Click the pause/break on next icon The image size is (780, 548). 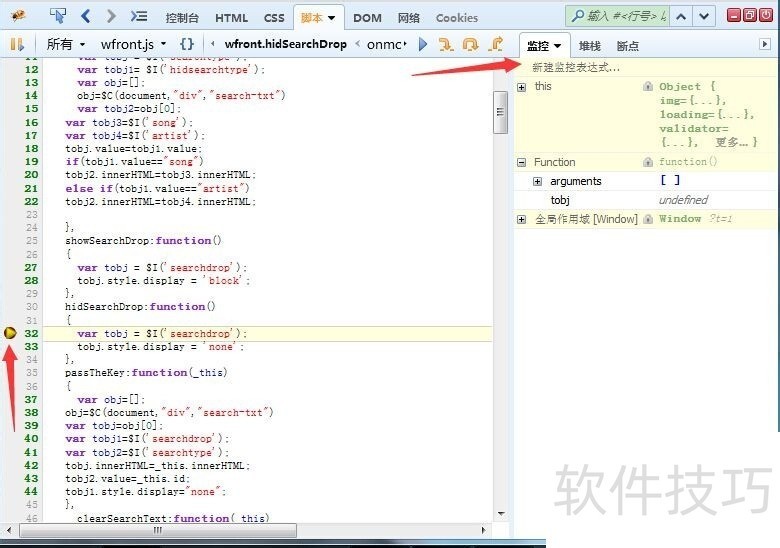pyautogui.click(x=17, y=44)
